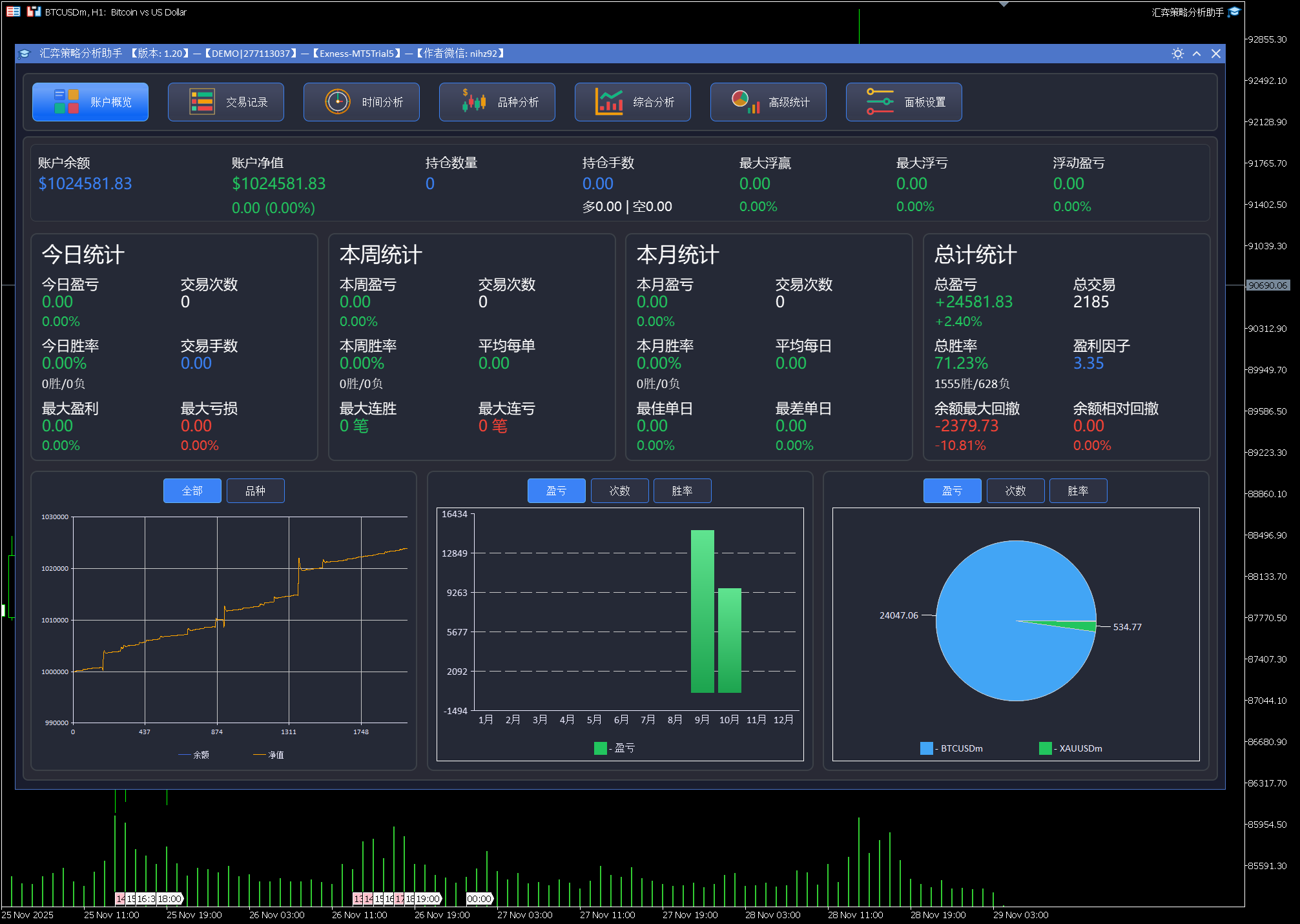Click the 面板设置 sliders icon

tap(880, 102)
